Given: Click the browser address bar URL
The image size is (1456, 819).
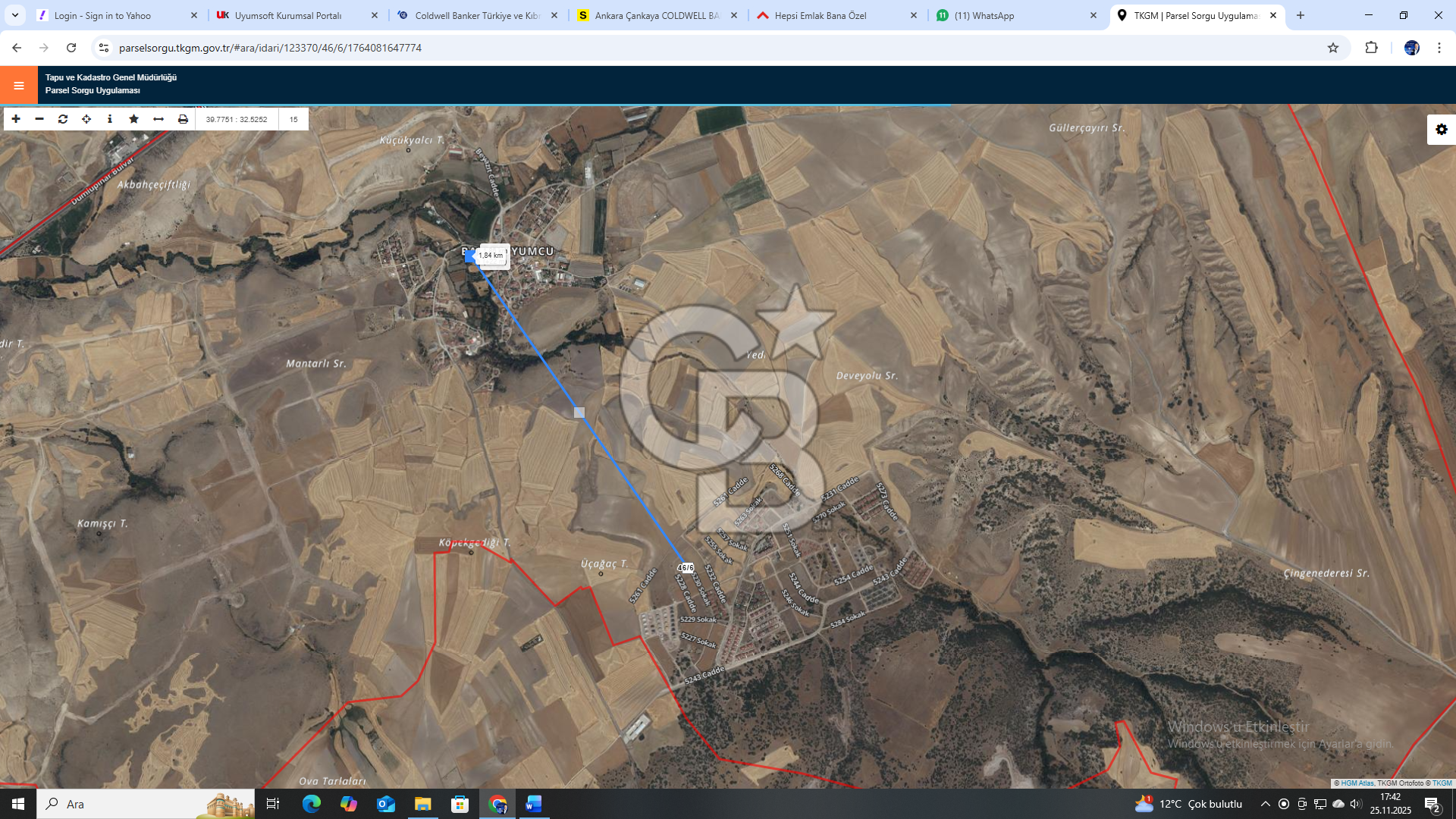Looking at the screenshot, I should [x=270, y=48].
